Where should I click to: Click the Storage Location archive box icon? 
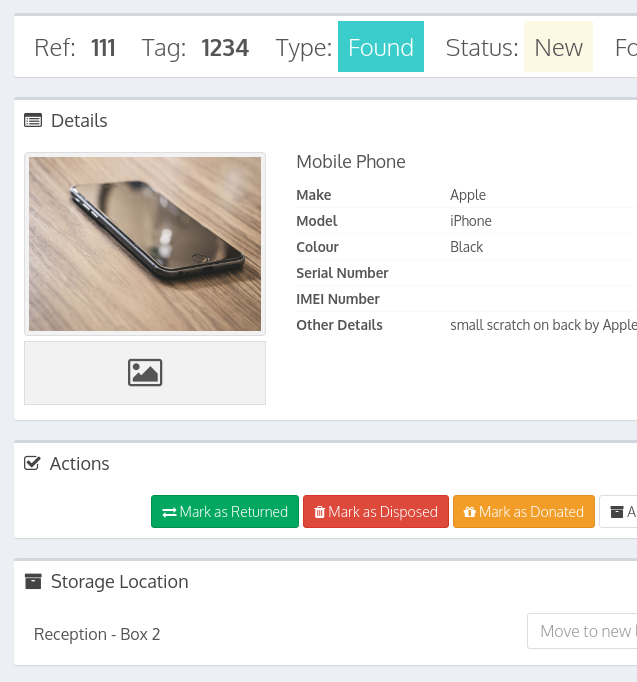point(33,581)
